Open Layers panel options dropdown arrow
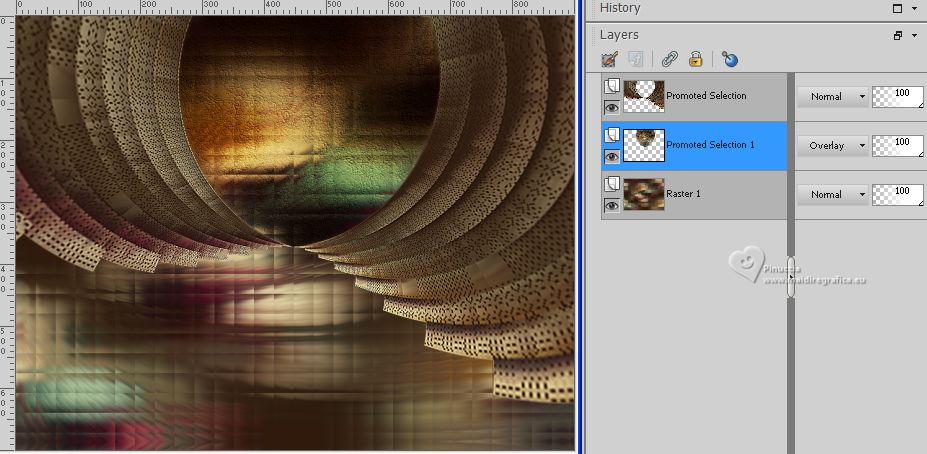927x454 pixels. coord(915,35)
